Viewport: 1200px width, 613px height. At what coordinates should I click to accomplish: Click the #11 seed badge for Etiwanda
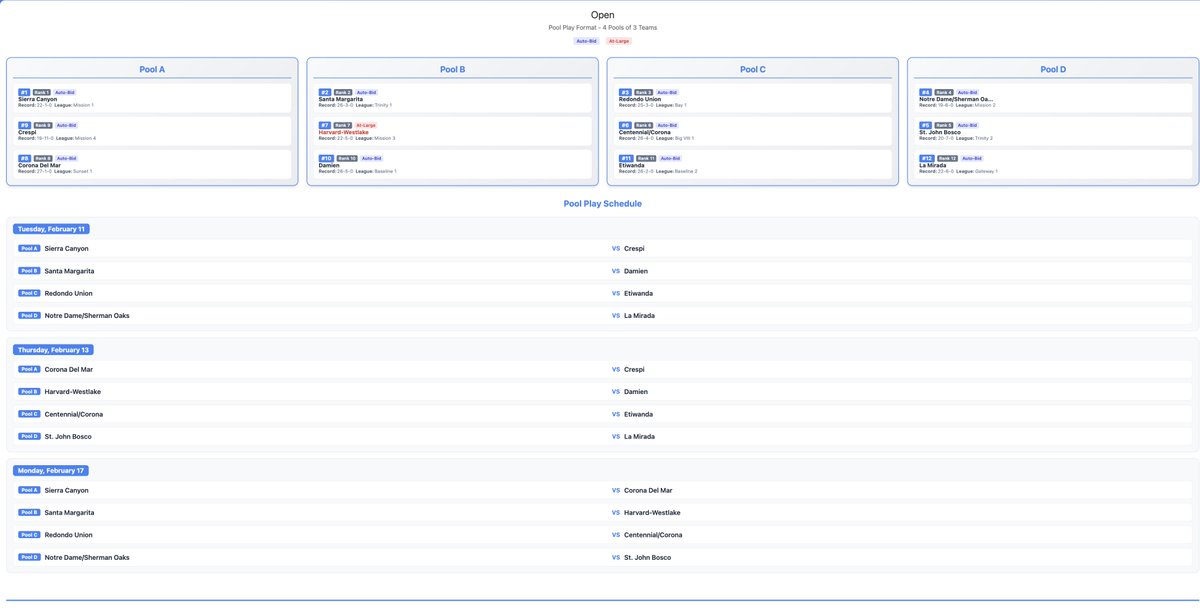pos(625,158)
